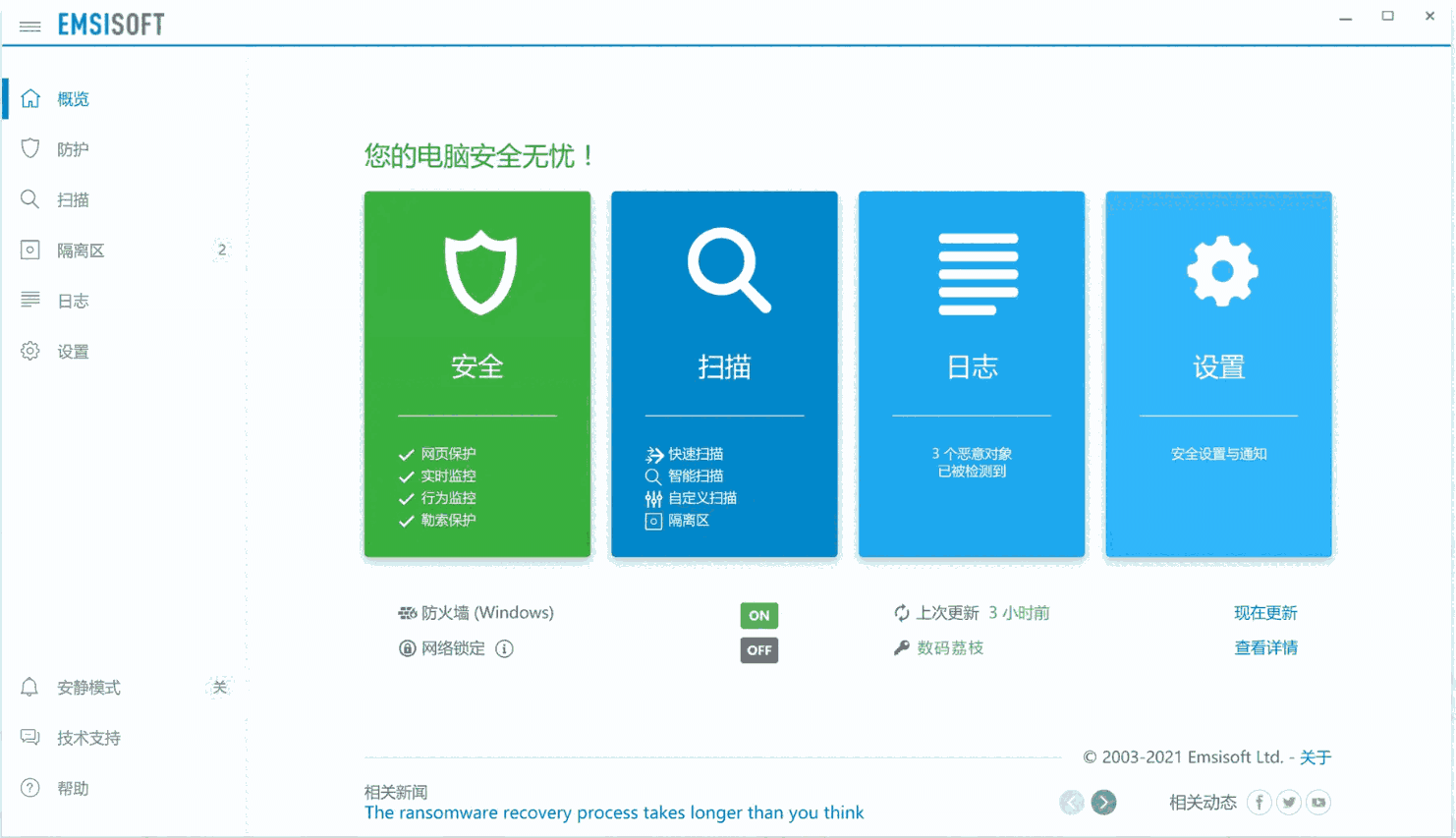Image resolution: width=1456 pixels, height=838 pixels.
Task: Click the info icon next to 网络锁定
Action: click(x=504, y=648)
